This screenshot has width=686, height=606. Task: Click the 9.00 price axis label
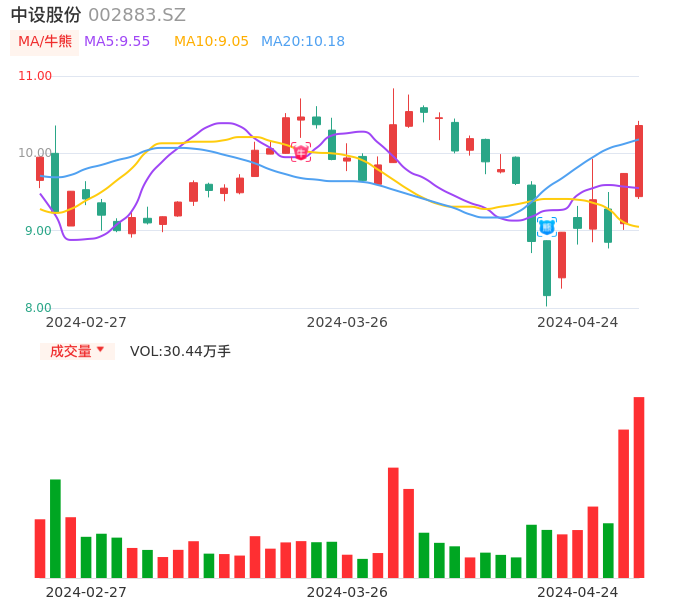38,231
